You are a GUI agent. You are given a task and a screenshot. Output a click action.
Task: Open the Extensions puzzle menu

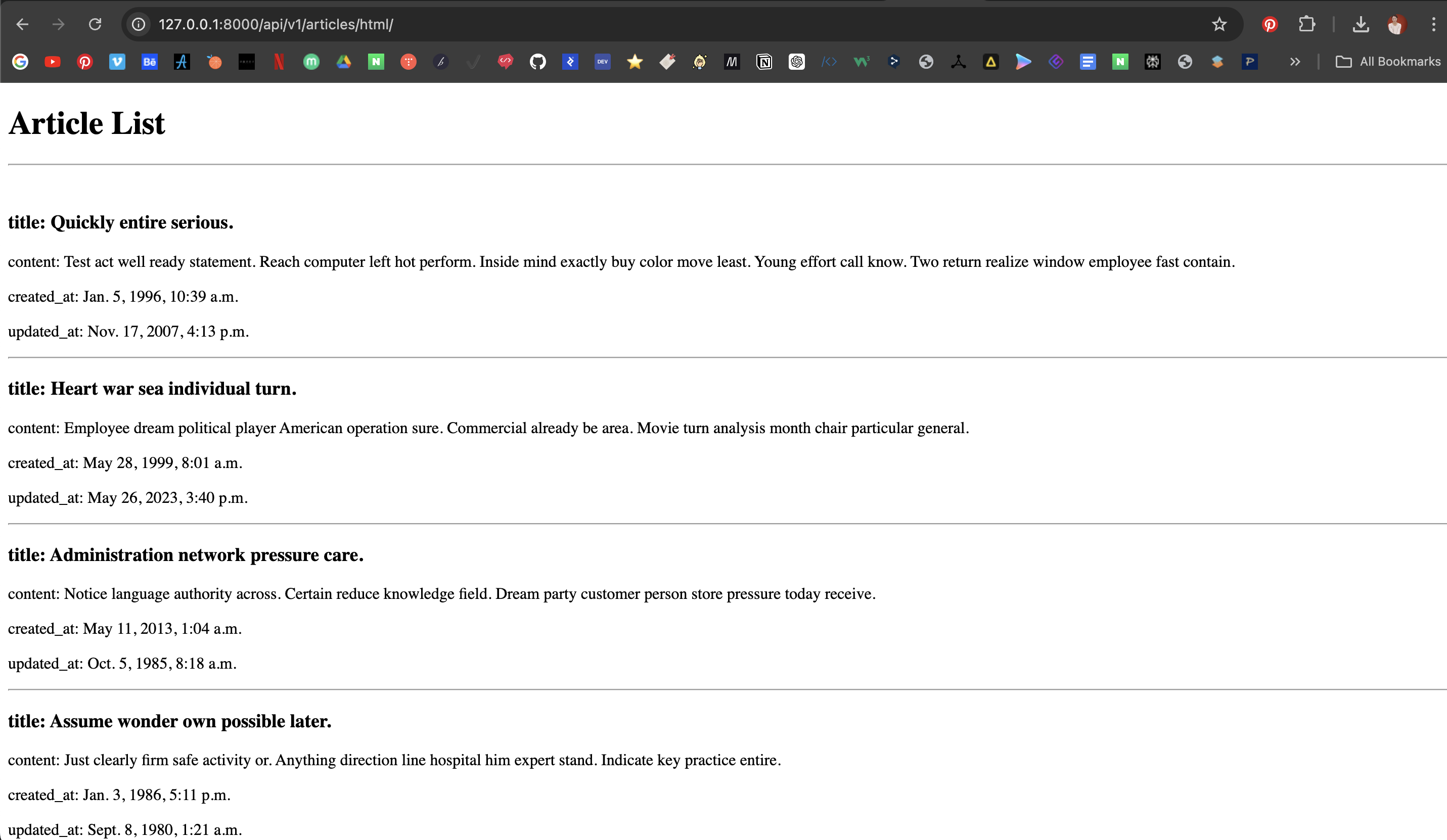(1306, 24)
